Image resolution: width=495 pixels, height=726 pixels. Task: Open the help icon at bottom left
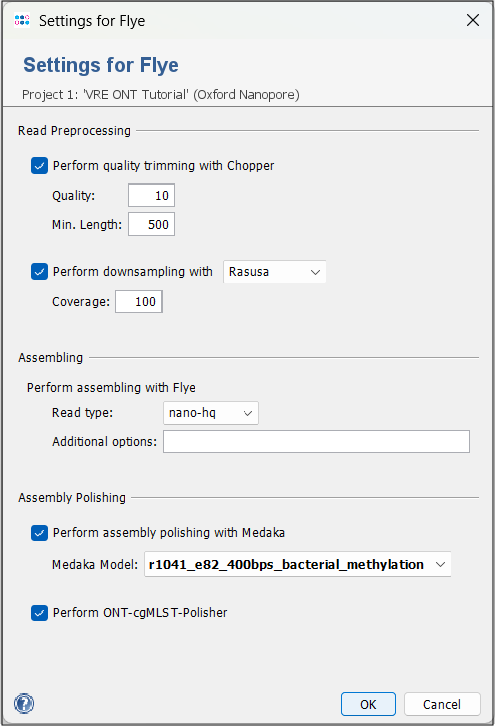tap(24, 704)
